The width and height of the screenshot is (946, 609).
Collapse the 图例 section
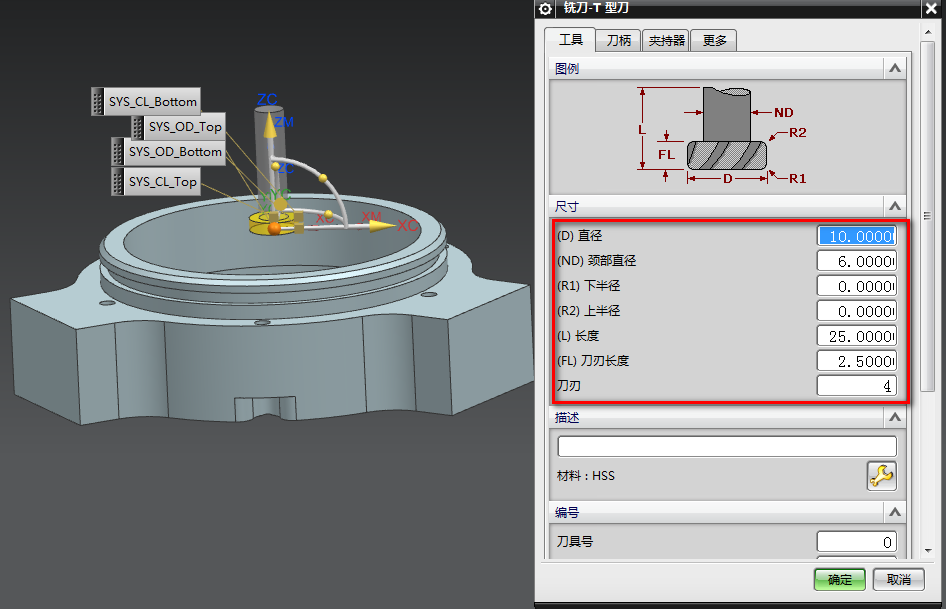tap(894, 69)
